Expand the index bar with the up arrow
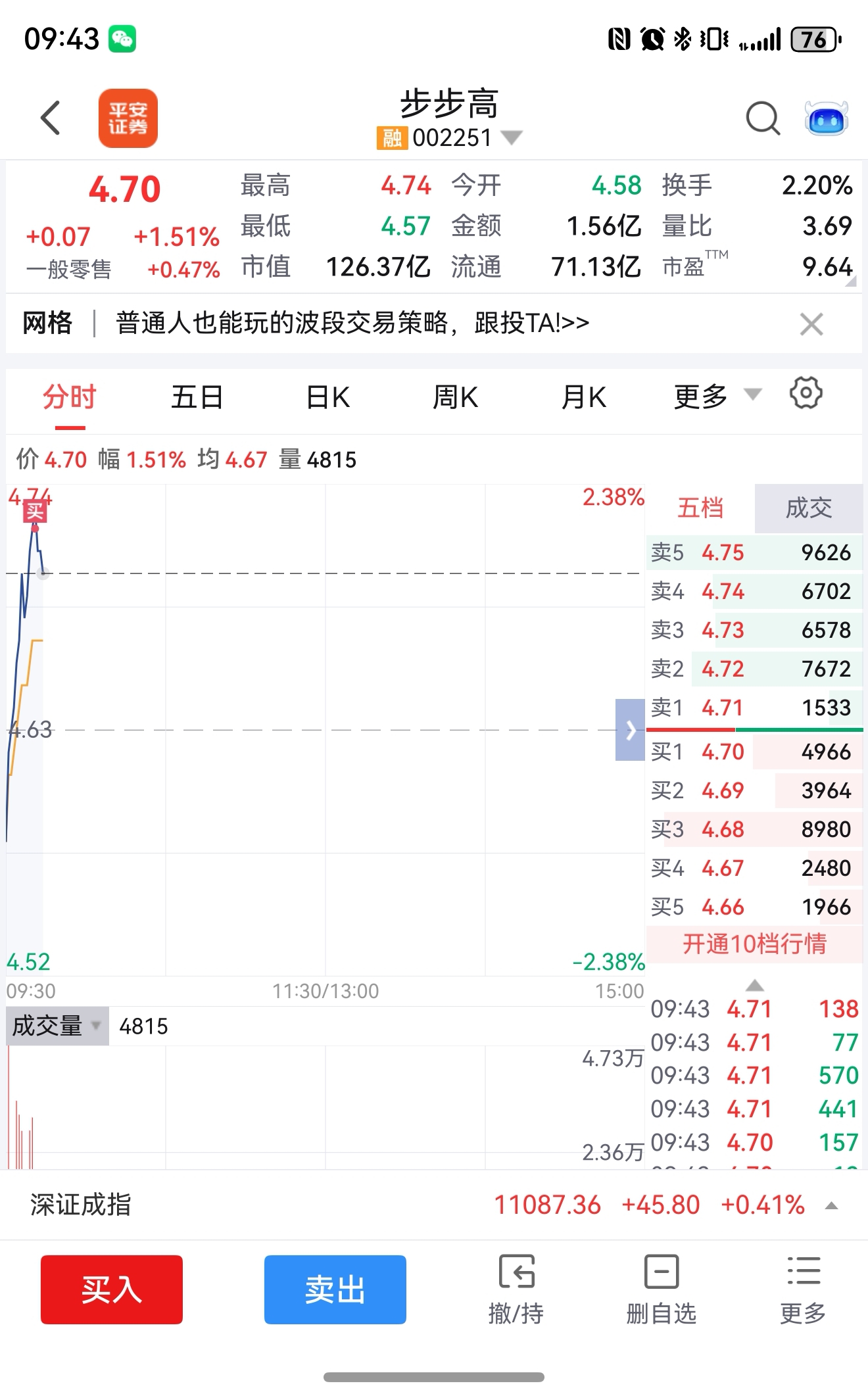868x1394 pixels. [x=831, y=1206]
